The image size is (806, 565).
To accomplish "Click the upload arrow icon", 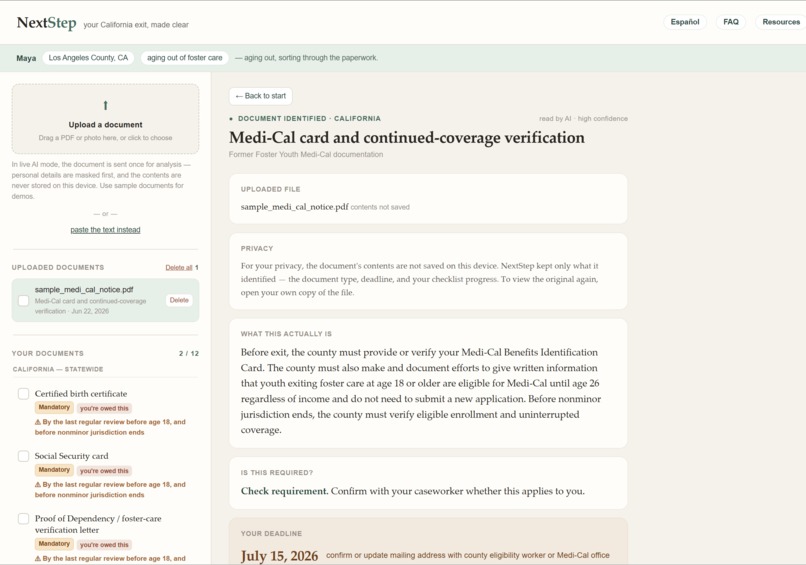I will click(105, 105).
